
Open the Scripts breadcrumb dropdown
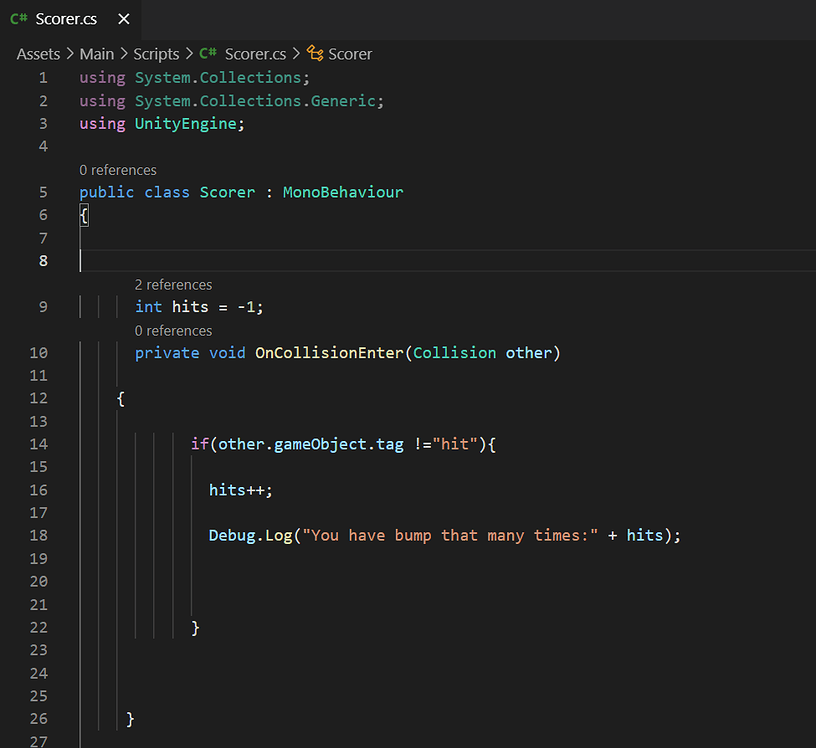tap(156, 54)
